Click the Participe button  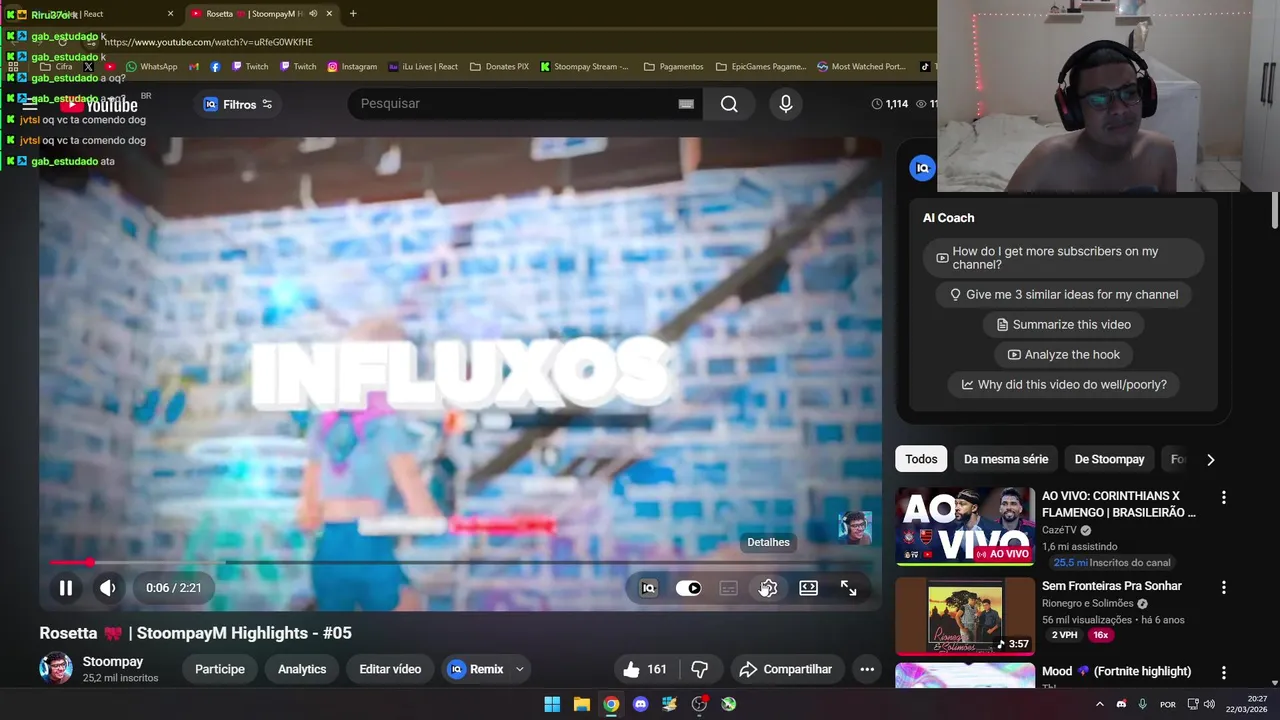click(220, 669)
